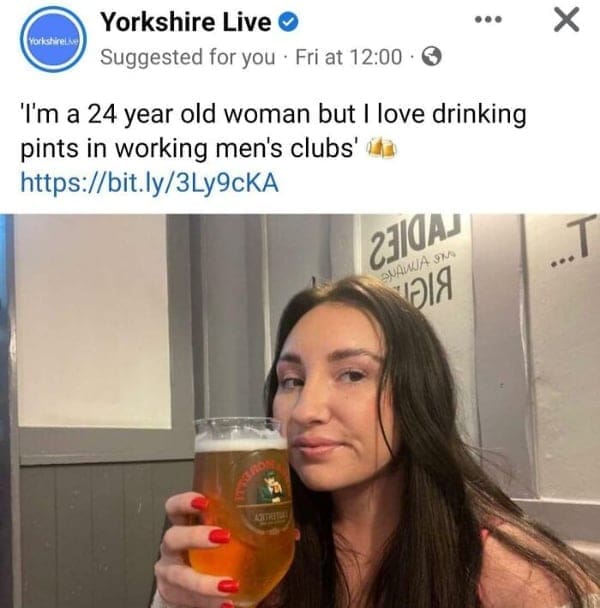600x608 pixels.
Task: Open the Yorkshire Live page name
Action: click(186, 22)
